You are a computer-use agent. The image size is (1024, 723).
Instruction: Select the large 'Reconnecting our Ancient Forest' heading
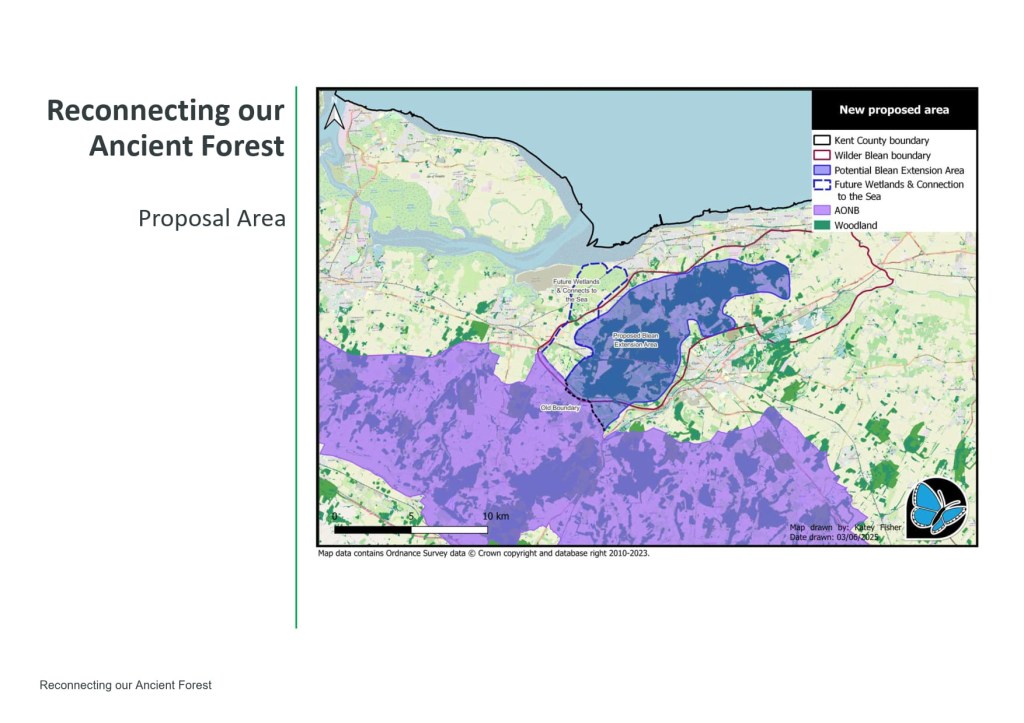pyautogui.click(x=166, y=128)
